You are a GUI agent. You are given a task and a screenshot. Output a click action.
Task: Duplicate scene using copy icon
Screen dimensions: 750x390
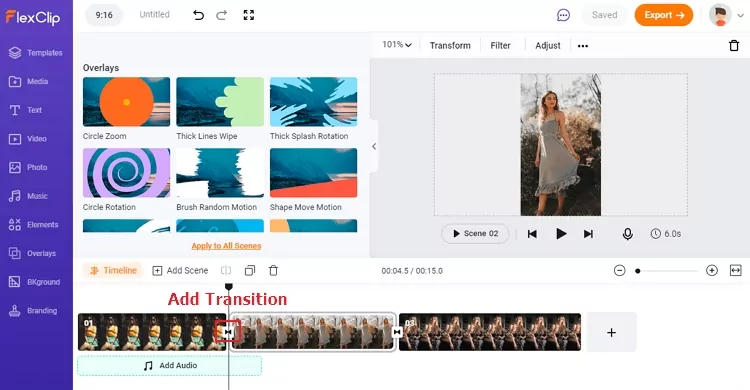250,270
